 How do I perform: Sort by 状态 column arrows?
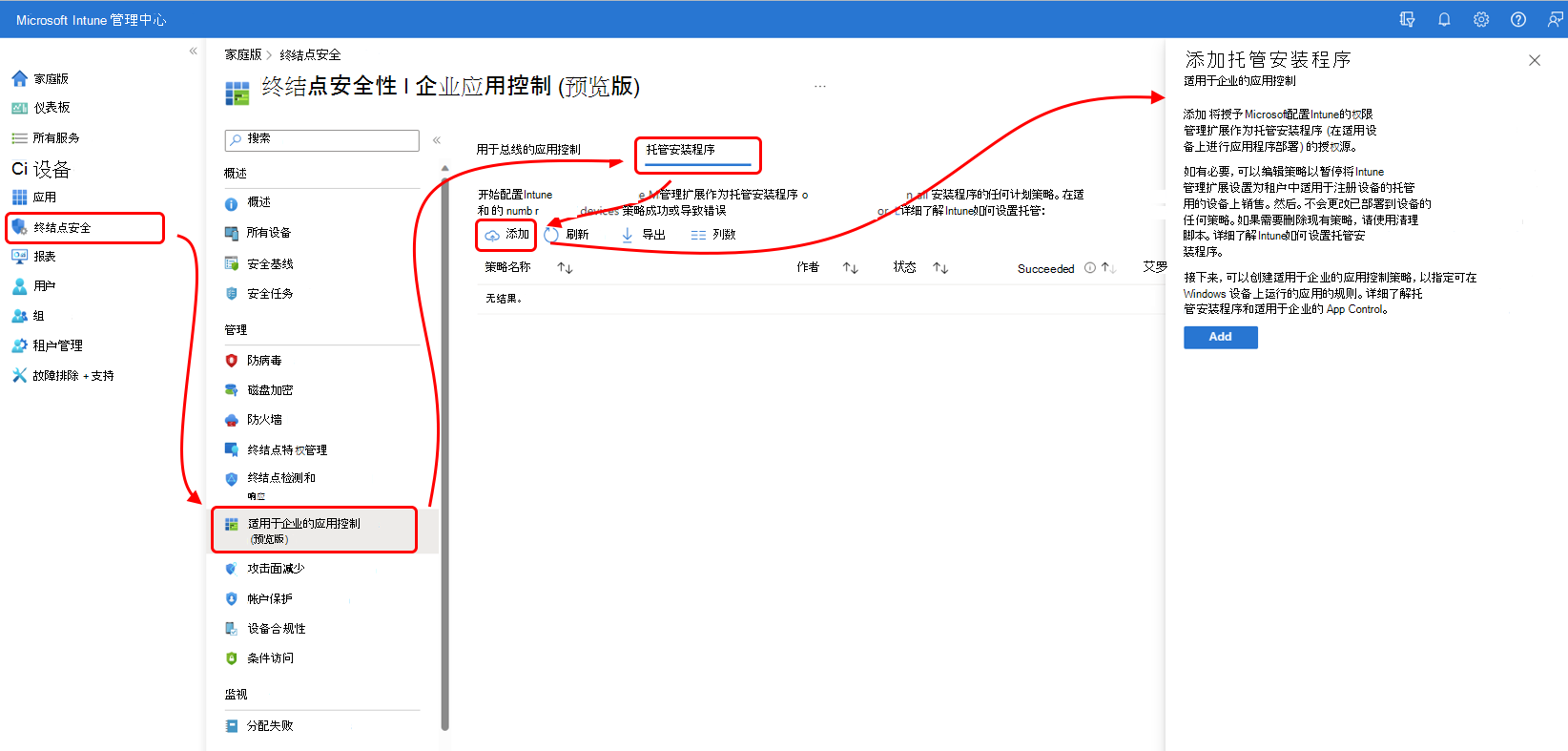(x=940, y=268)
